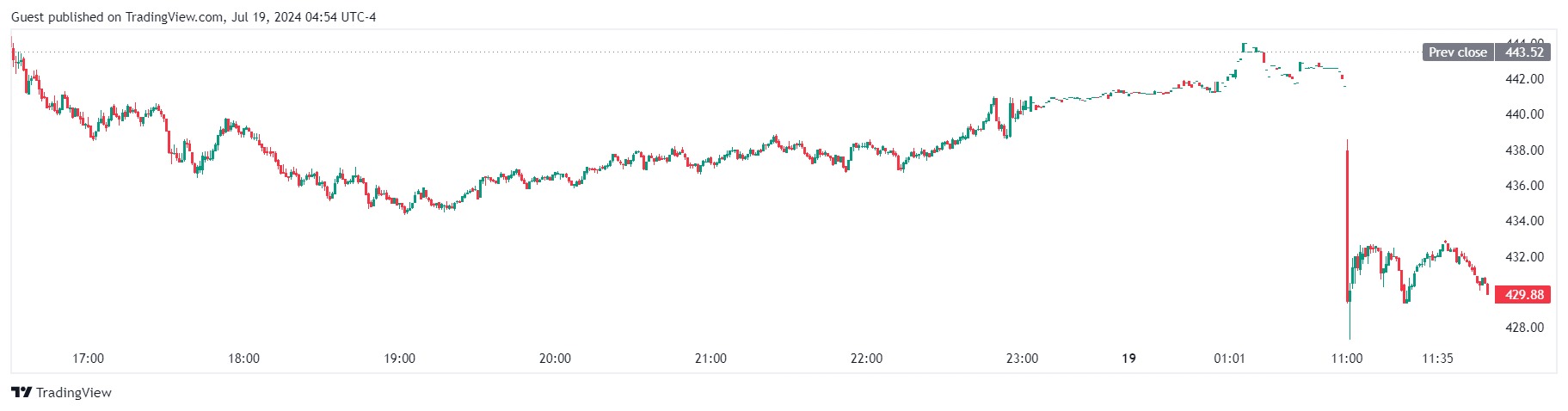Click the TradingView logo icon
This screenshot has width=1568, height=411.
[22, 393]
